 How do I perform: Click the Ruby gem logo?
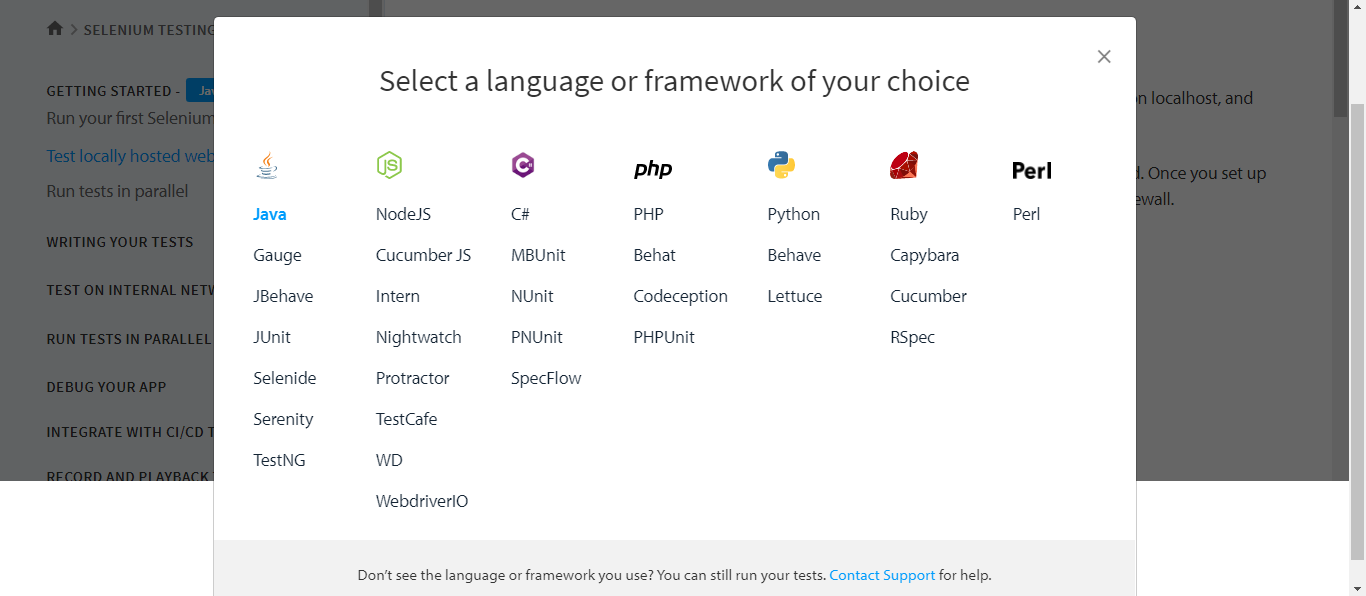(x=904, y=166)
